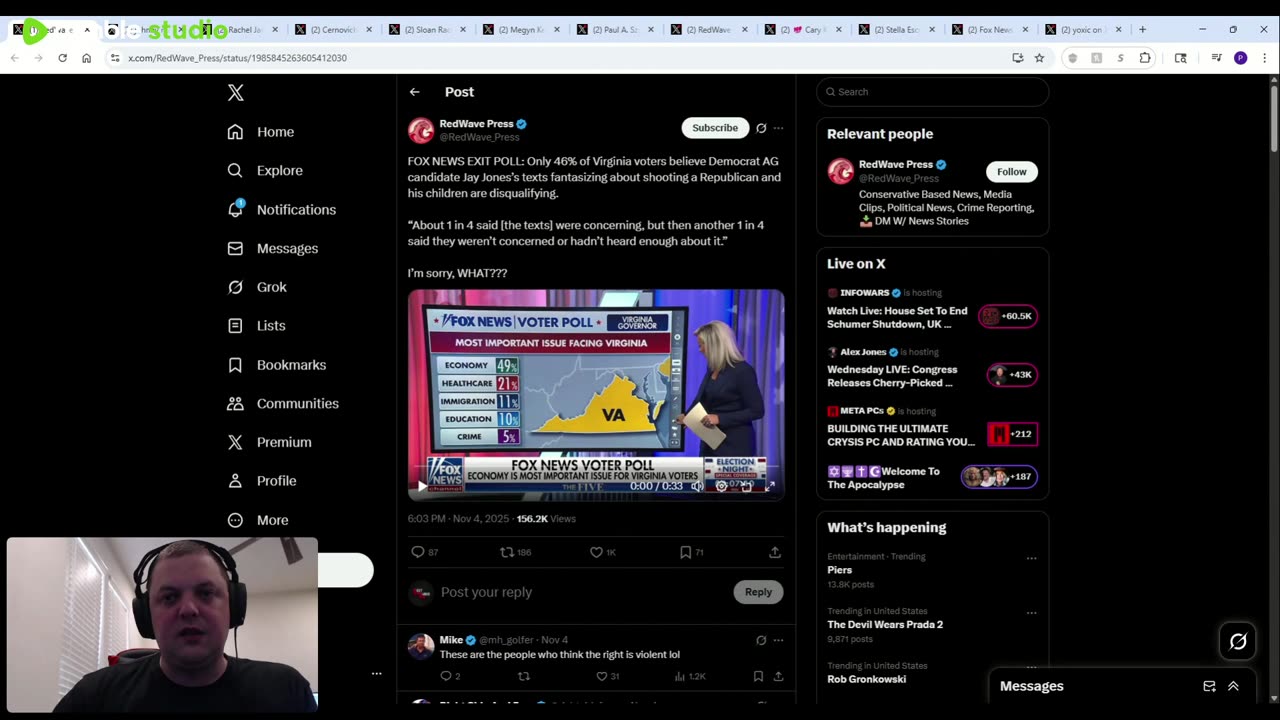Click Subscribe on RedWave Press post

pos(715,128)
